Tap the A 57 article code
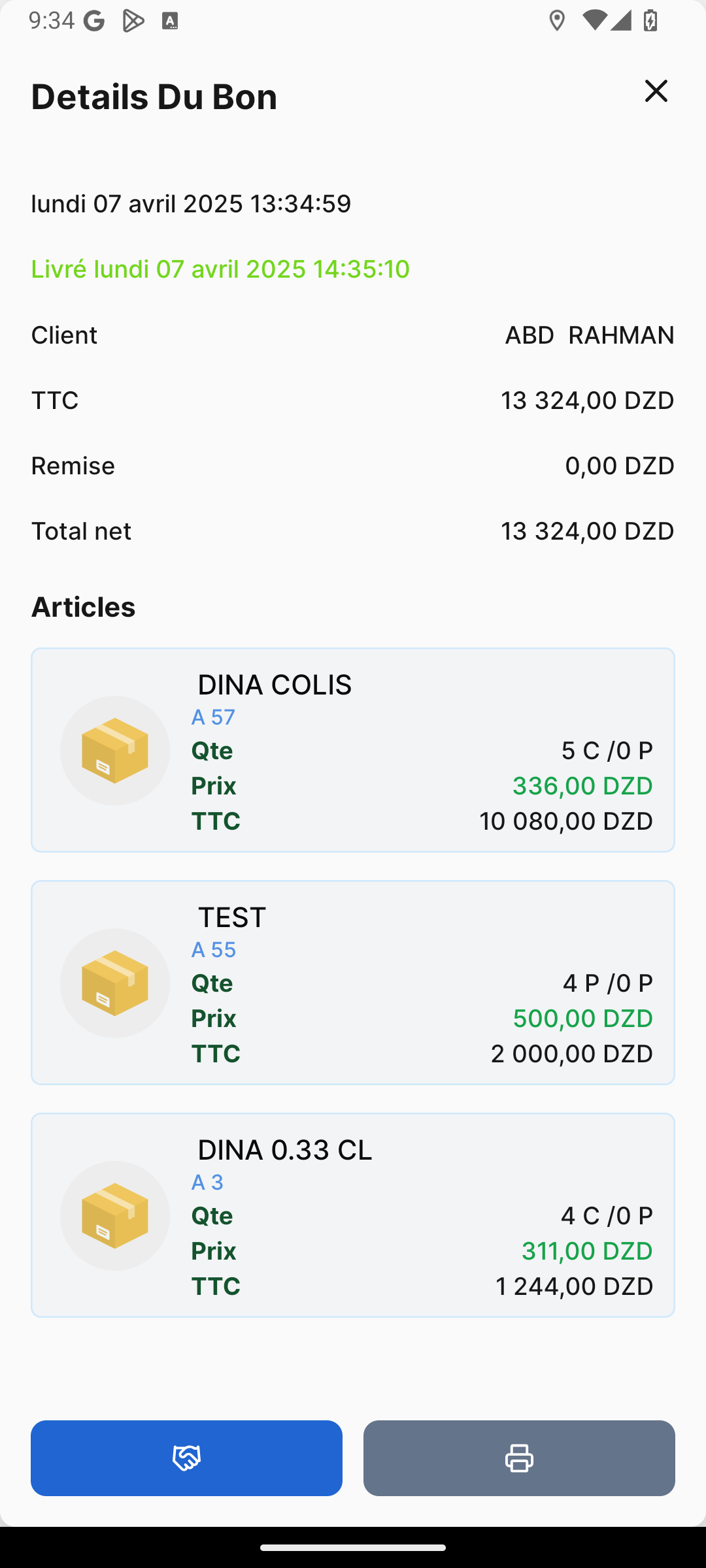 pos(213,717)
